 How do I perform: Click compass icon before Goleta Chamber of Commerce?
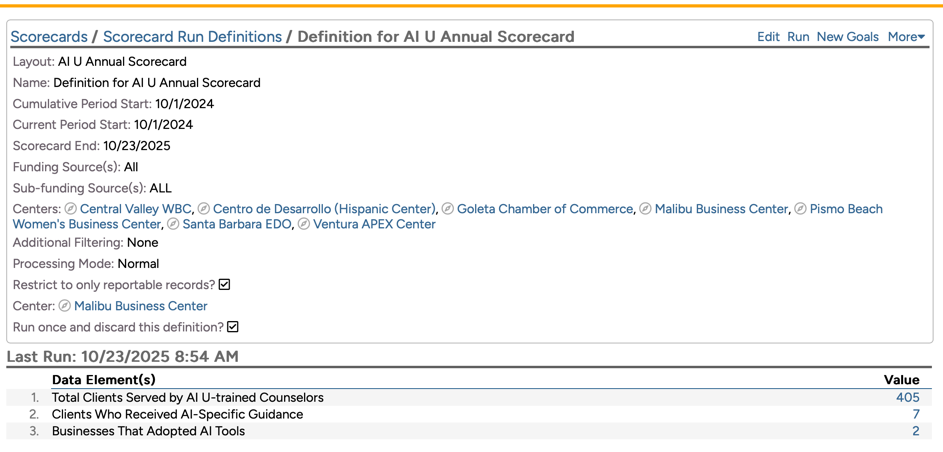coord(448,209)
